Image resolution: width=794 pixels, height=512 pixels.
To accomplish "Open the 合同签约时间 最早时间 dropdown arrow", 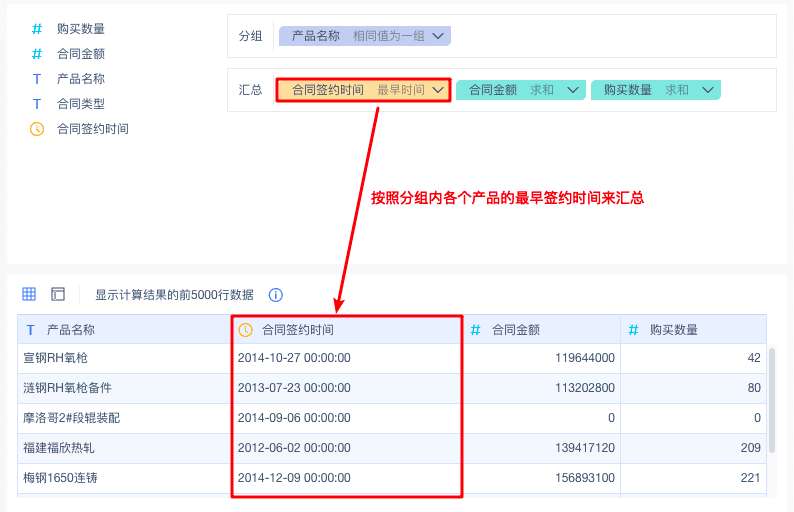I will [x=438, y=90].
